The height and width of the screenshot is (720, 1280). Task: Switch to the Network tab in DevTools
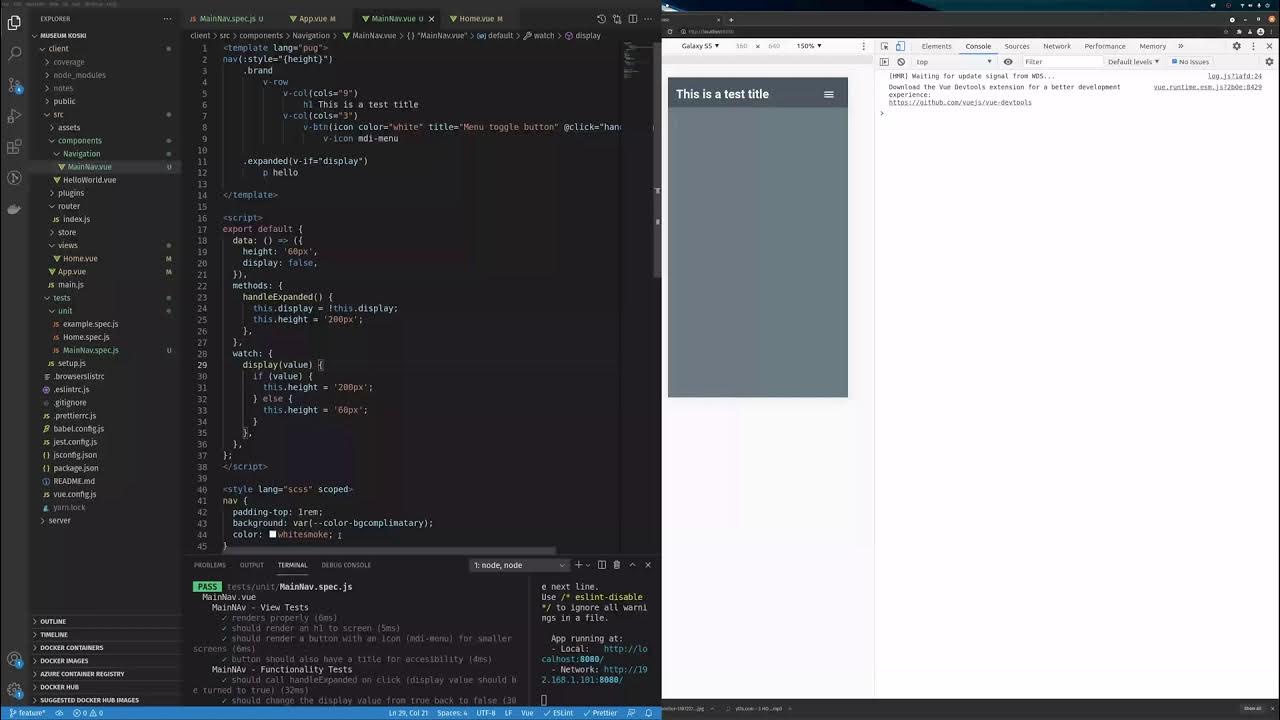coord(1057,46)
